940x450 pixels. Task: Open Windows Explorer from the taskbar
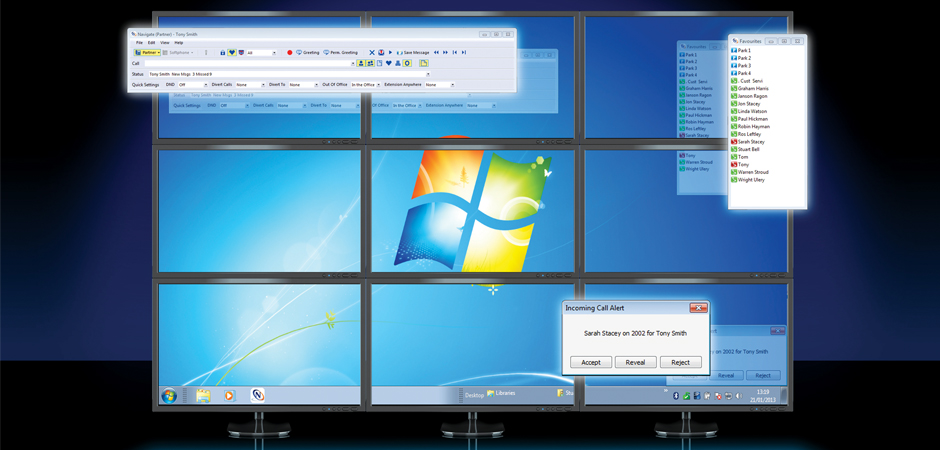[203, 395]
